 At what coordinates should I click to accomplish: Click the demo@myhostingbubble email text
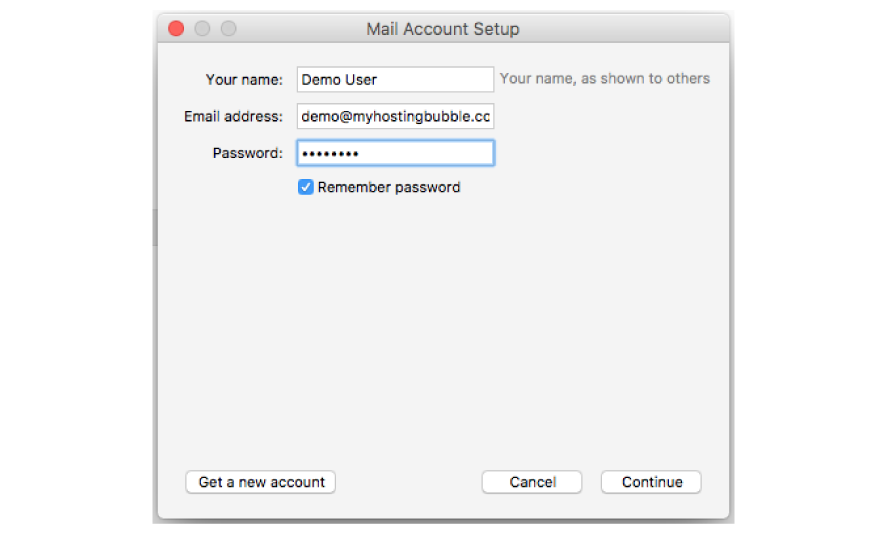(395, 117)
